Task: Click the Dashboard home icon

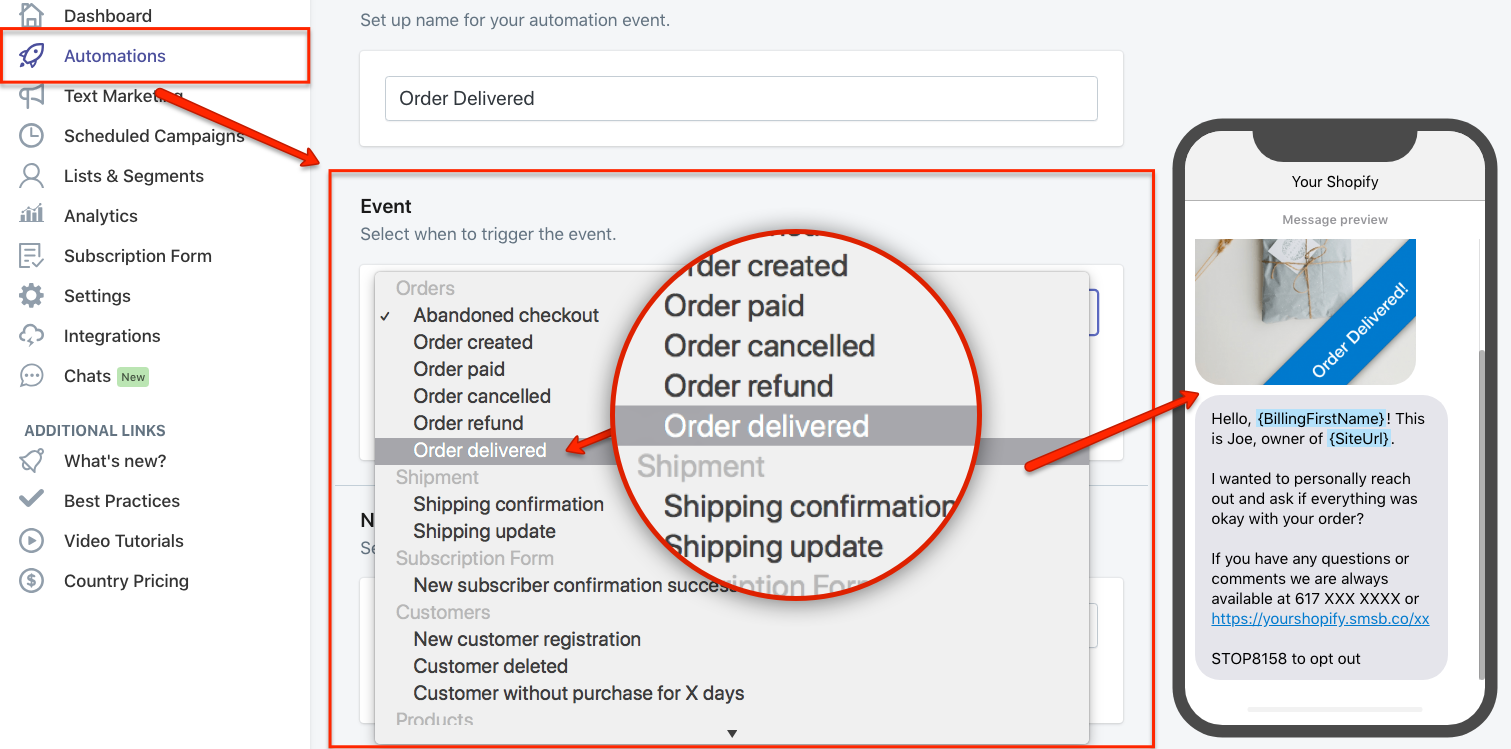Action: [33, 15]
